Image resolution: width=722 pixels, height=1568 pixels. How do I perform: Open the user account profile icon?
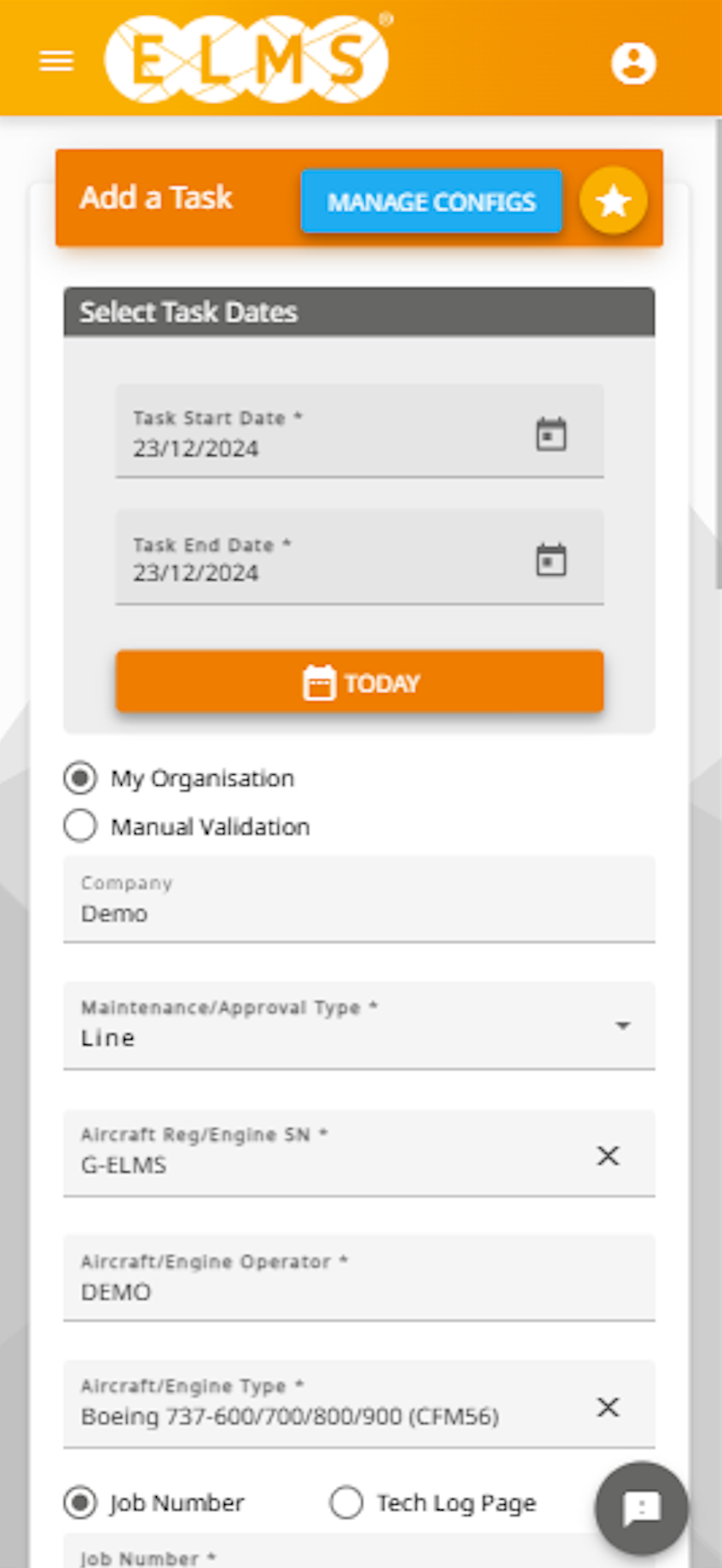633,63
